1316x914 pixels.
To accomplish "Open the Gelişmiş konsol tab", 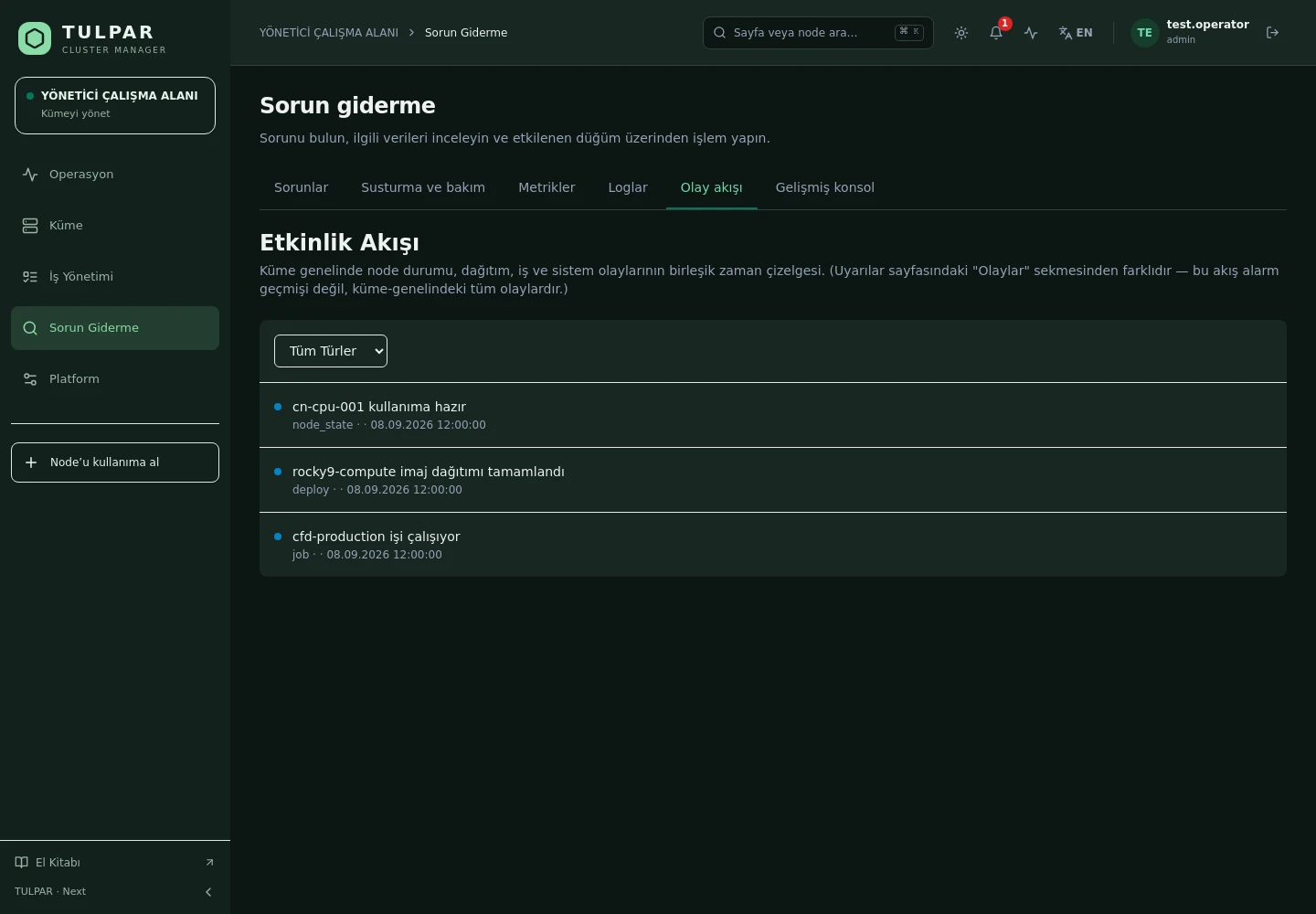I will tap(825, 187).
